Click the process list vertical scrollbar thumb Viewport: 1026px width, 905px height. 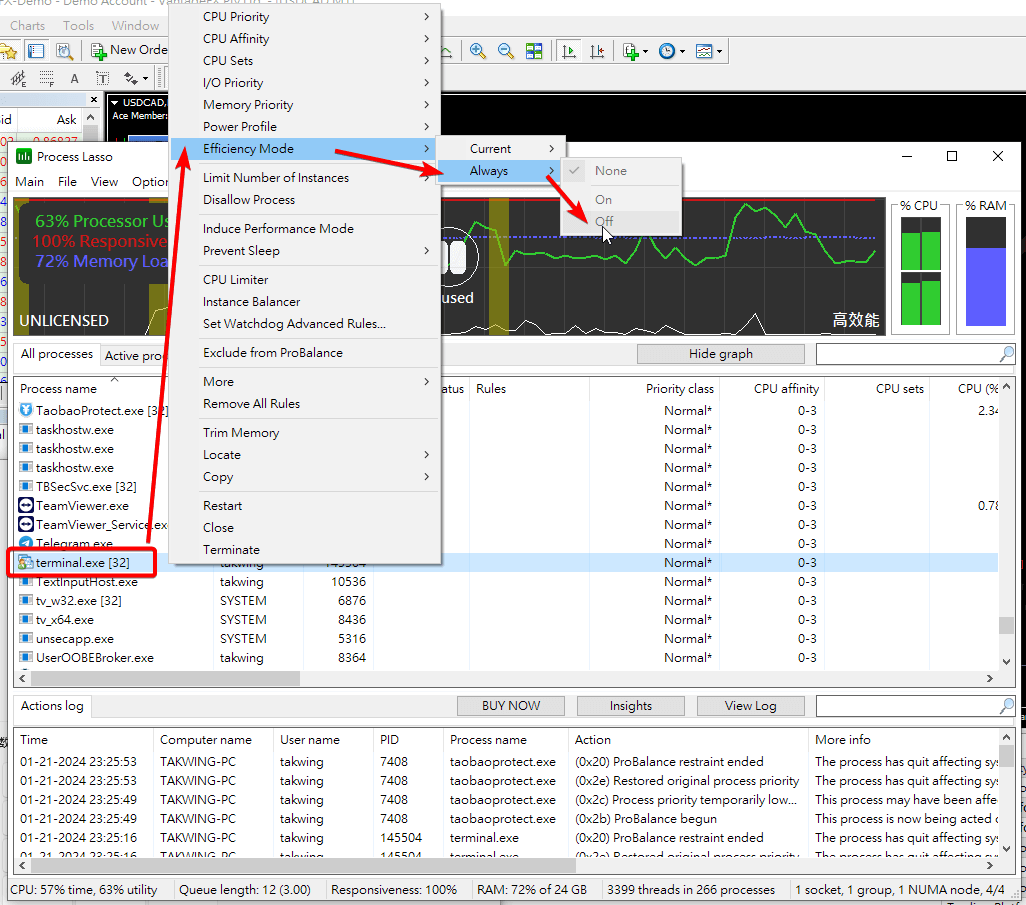click(x=1006, y=625)
